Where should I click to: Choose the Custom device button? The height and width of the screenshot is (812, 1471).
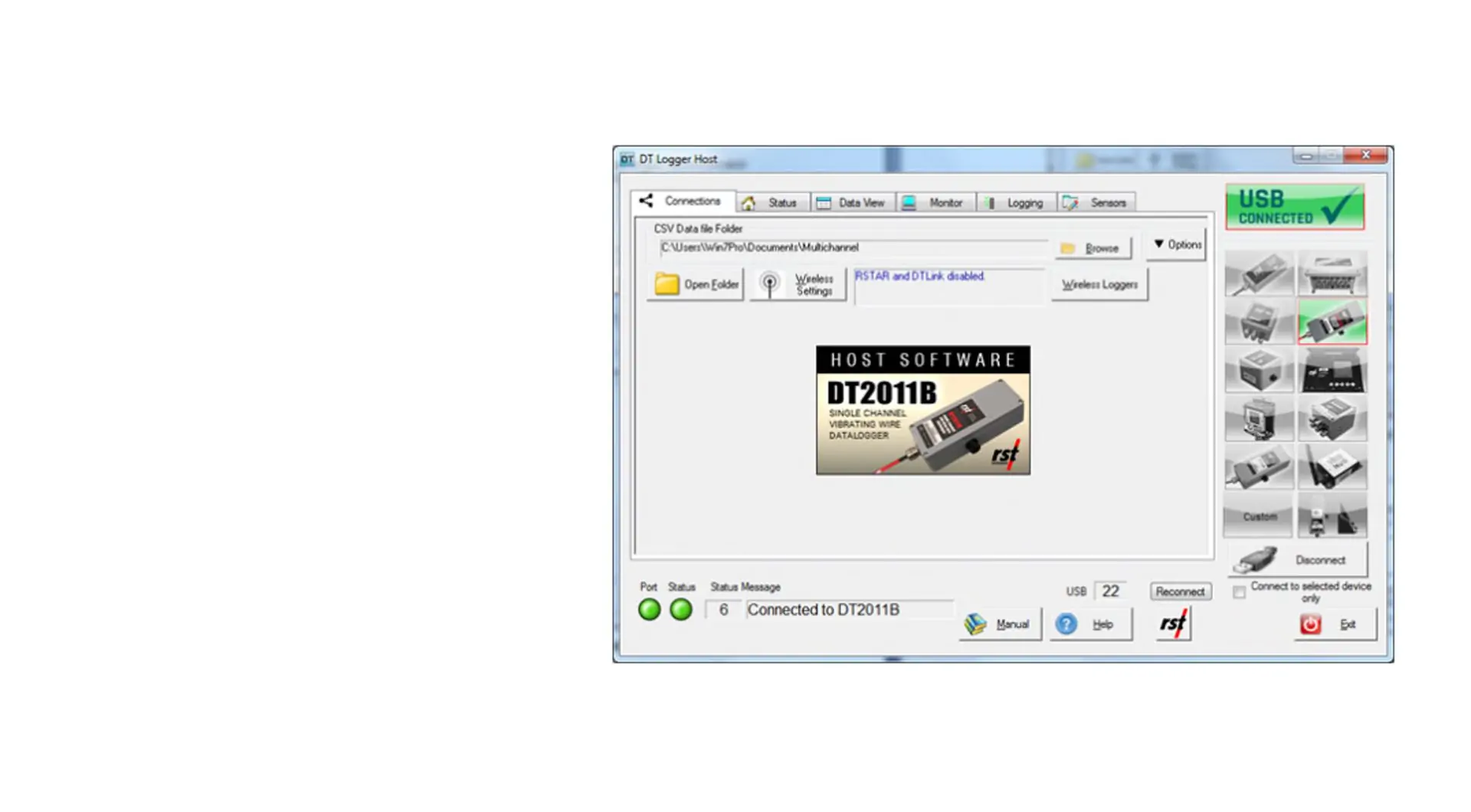(x=1259, y=516)
